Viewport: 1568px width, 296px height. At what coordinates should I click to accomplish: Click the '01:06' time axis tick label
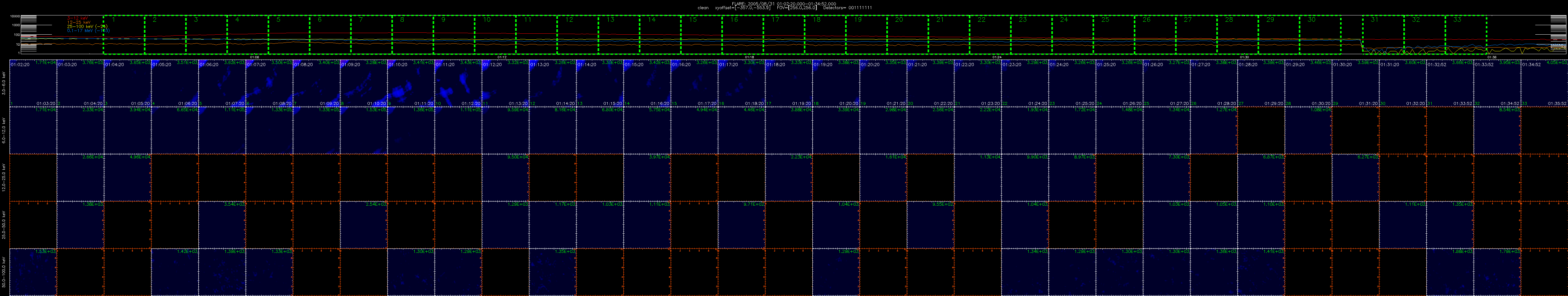254,57
